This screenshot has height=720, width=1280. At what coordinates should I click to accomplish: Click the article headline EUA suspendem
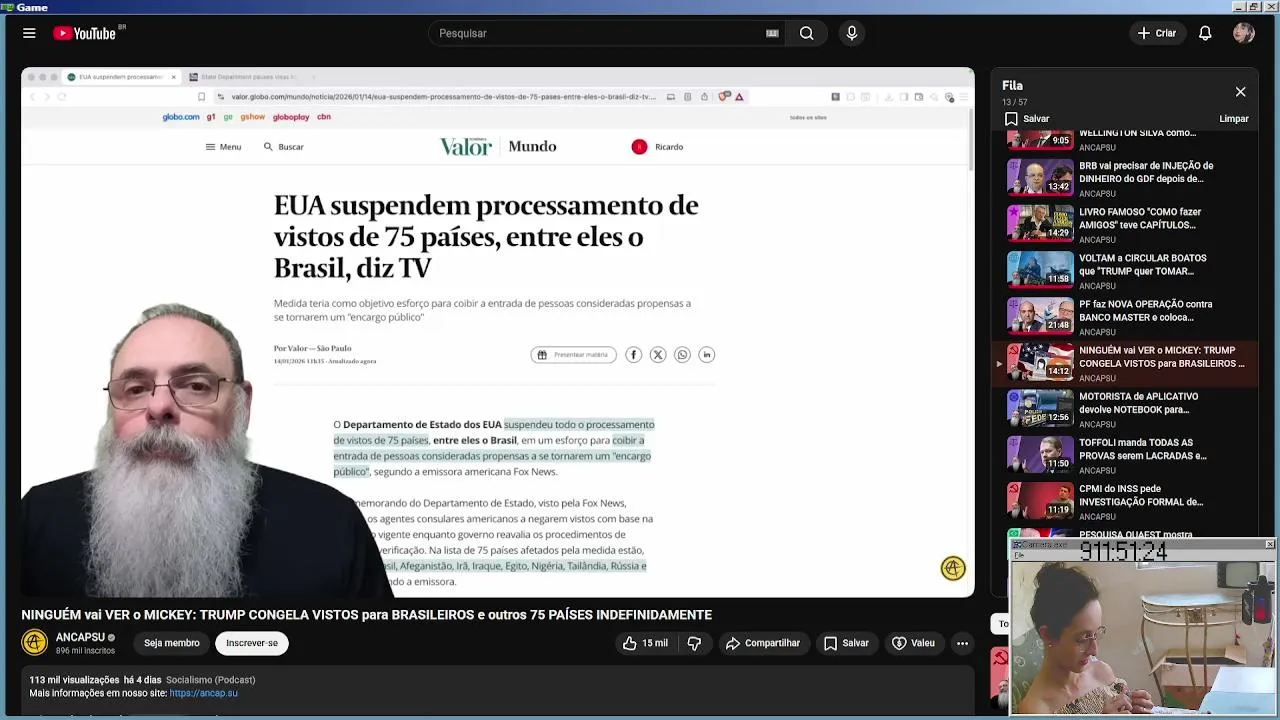coord(486,237)
